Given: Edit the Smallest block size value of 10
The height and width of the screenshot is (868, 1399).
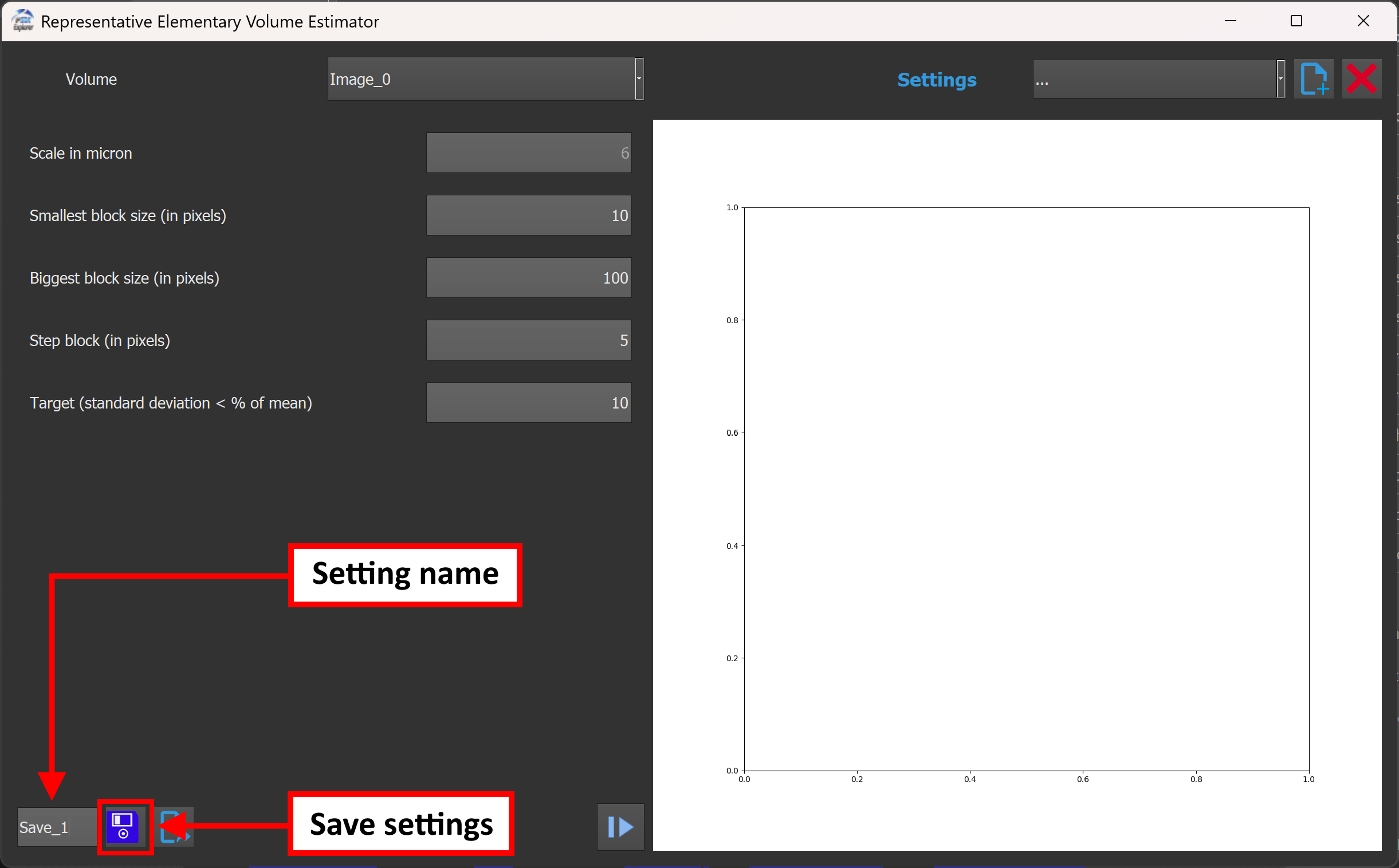Looking at the screenshot, I should click(x=528, y=215).
